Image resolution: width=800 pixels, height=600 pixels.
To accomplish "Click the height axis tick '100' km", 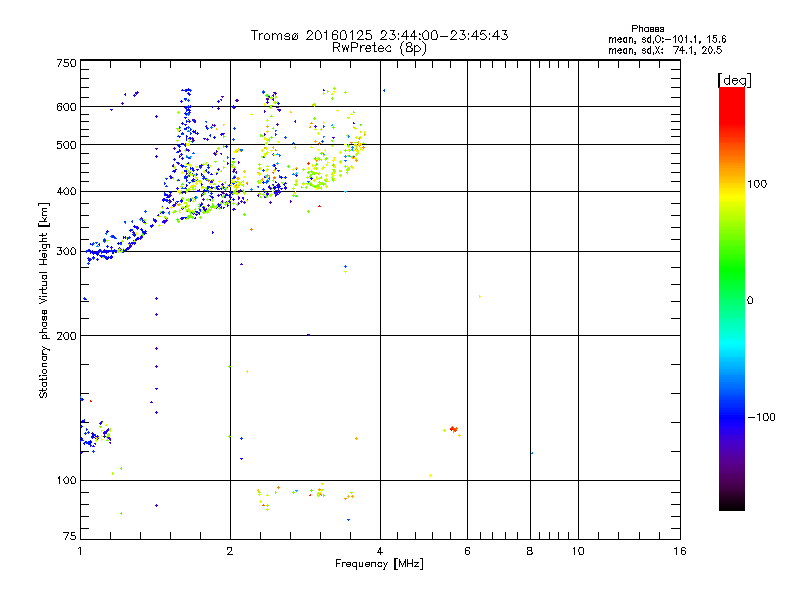I will (x=66, y=480).
